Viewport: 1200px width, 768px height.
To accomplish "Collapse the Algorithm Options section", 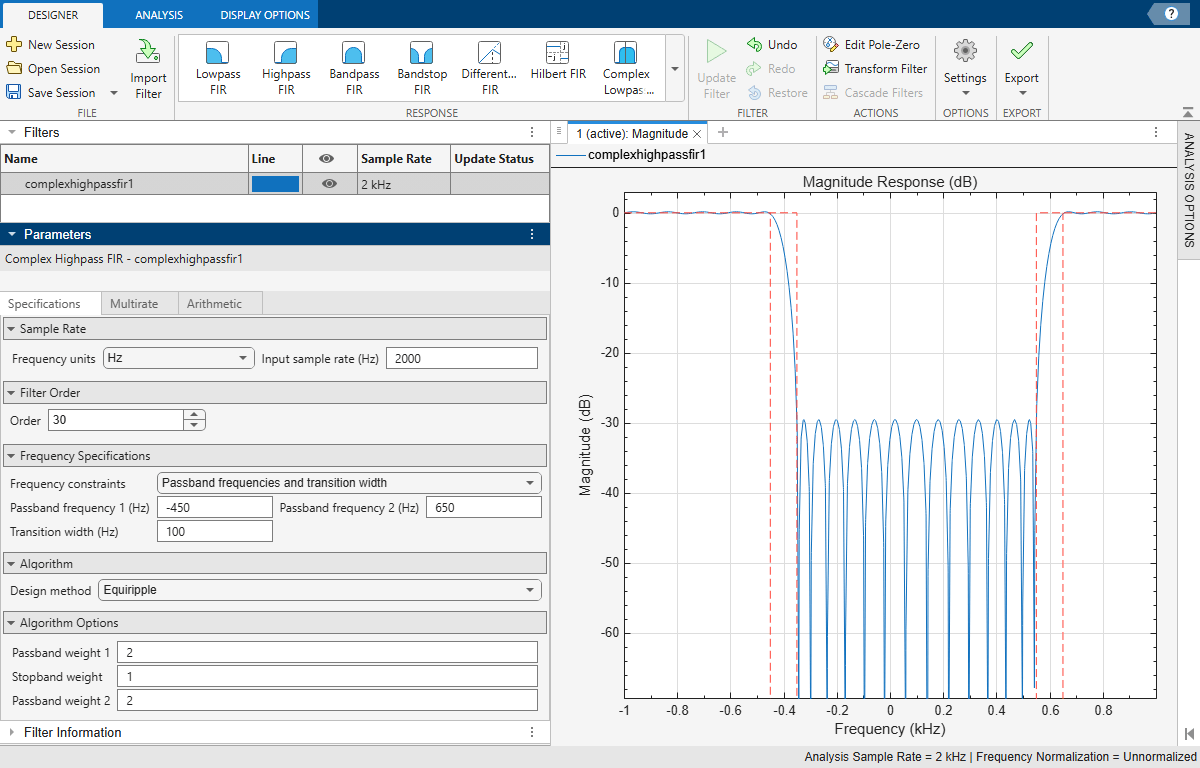I will pyautogui.click(x=11, y=623).
